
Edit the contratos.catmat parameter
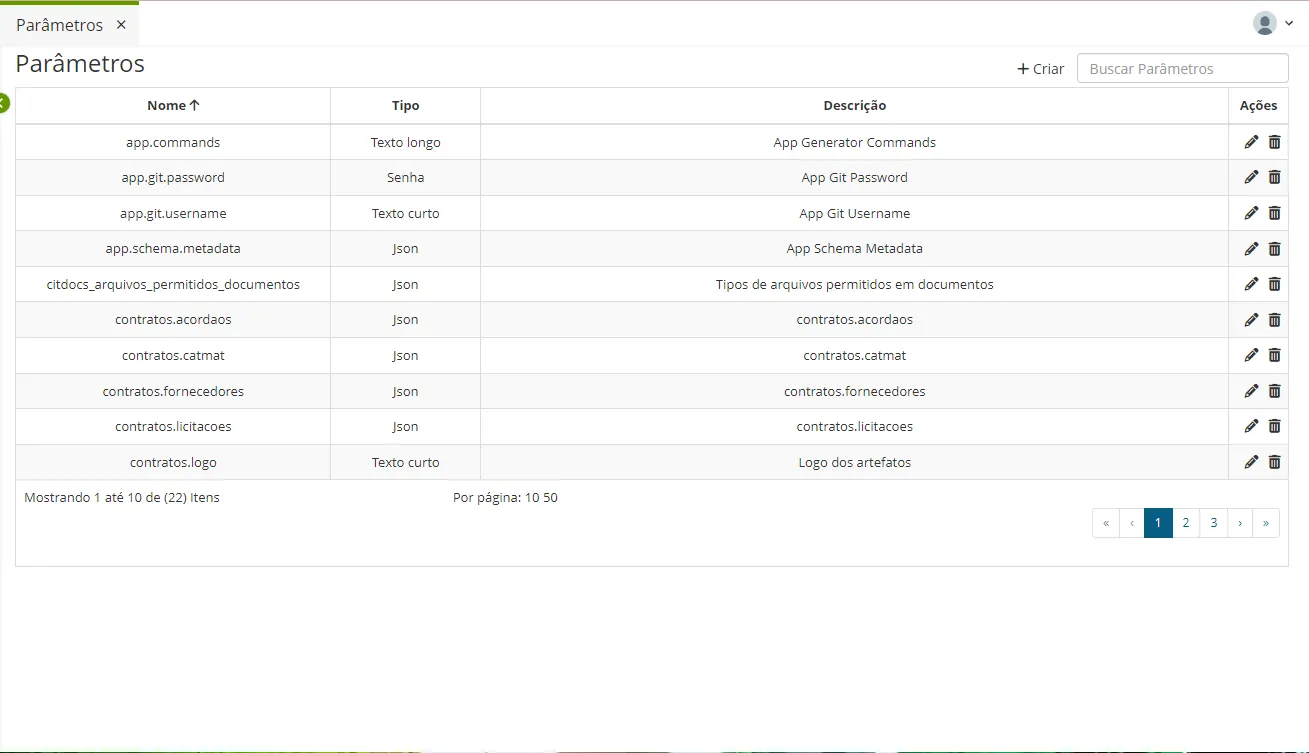[x=1251, y=355]
